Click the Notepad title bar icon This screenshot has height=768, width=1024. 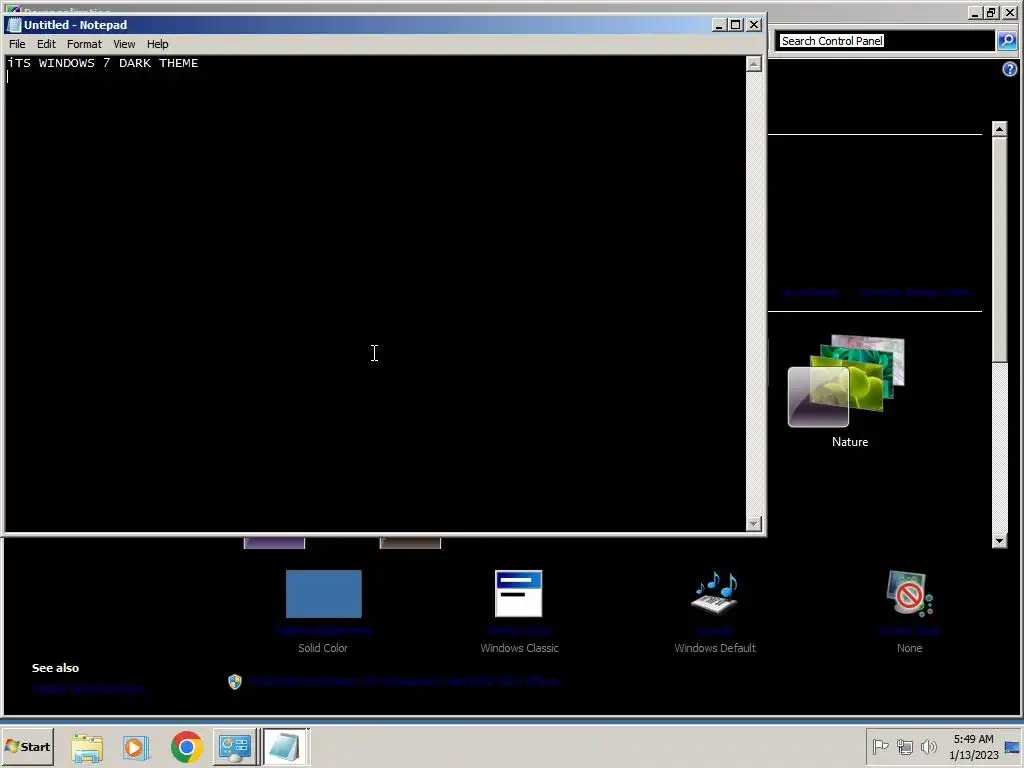click(14, 25)
